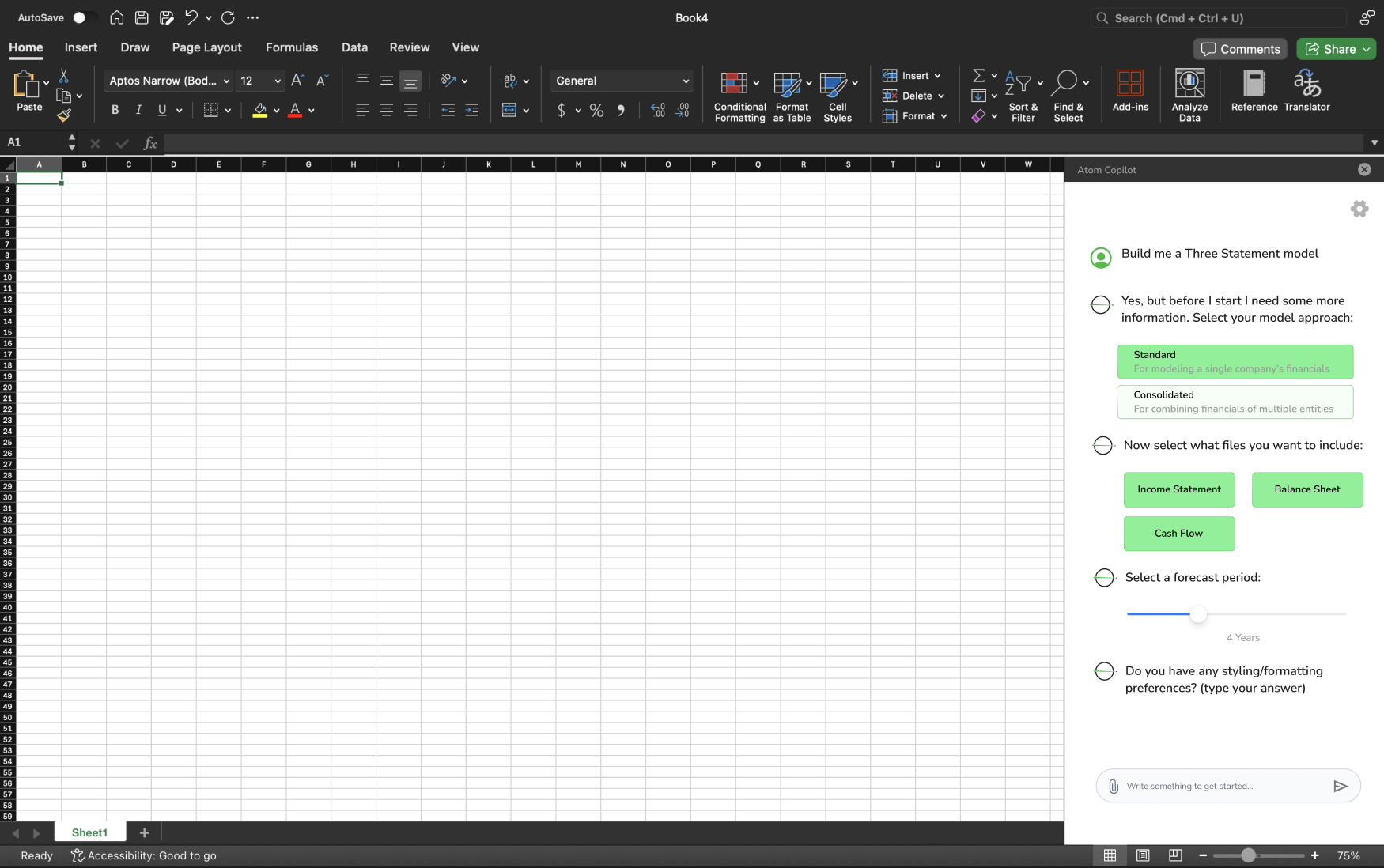This screenshot has height=868, width=1384.
Task: Toggle the AutoSave switch
Action: (85, 17)
